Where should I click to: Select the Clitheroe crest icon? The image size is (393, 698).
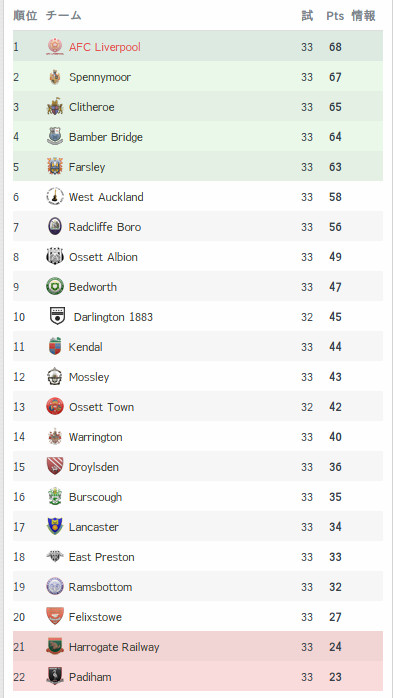(x=55, y=107)
